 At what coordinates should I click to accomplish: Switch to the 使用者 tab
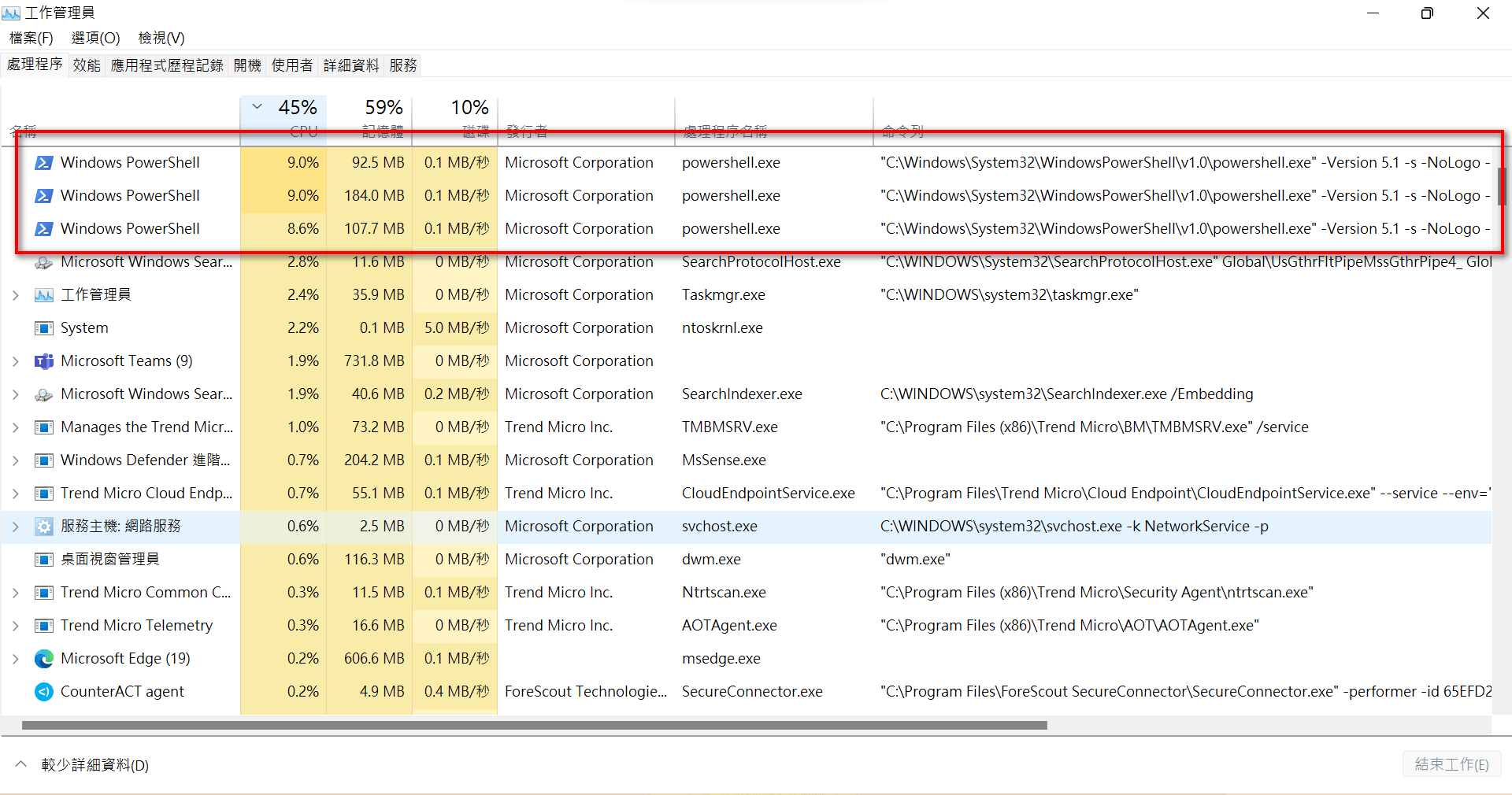(x=292, y=65)
